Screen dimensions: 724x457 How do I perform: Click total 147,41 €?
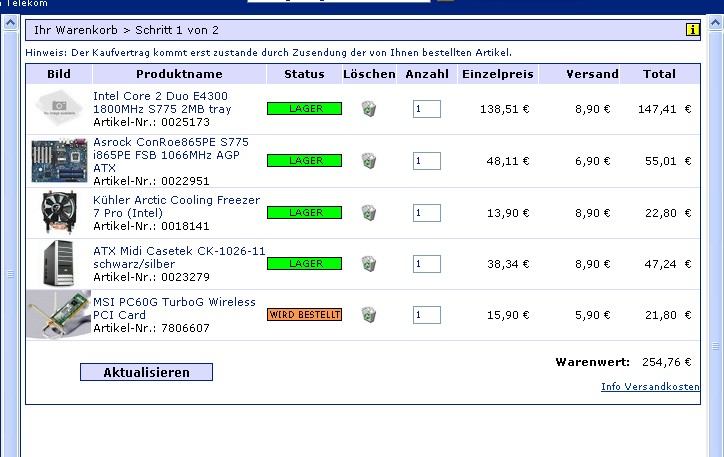(x=664, y=109)
